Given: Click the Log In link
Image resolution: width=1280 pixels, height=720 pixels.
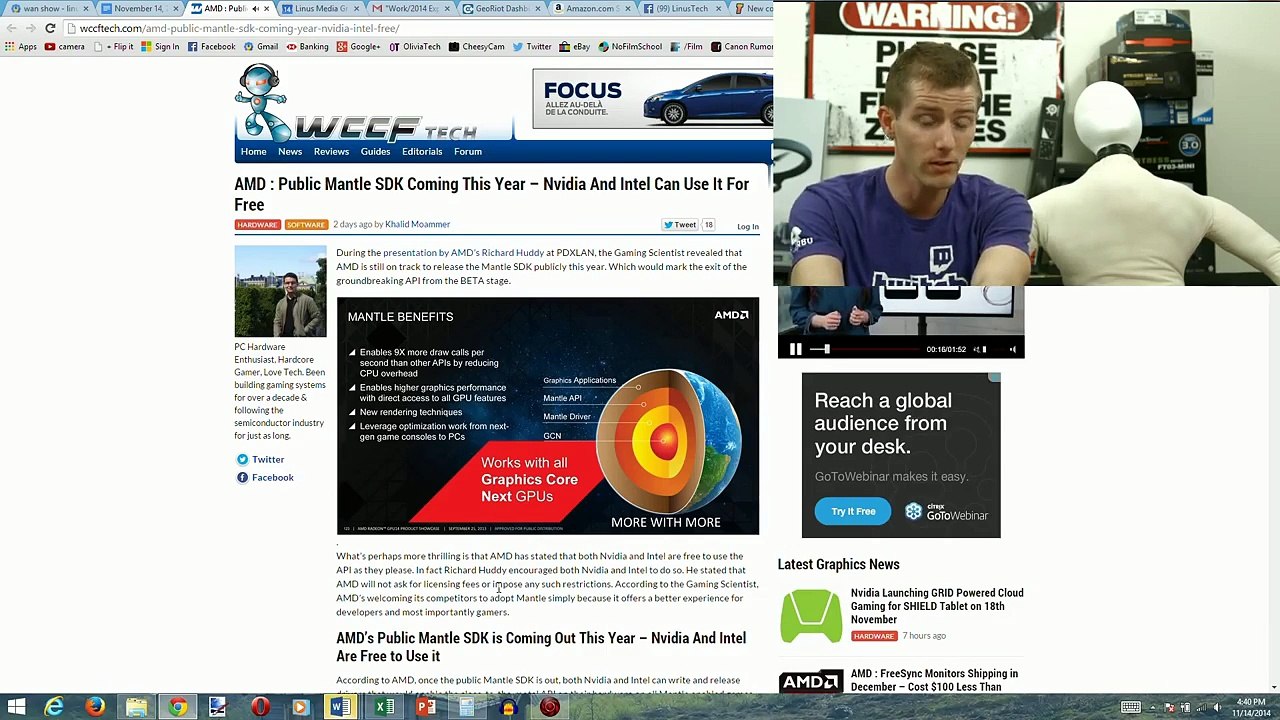Looking at the screenshot, I should click(x=748, y=226).
